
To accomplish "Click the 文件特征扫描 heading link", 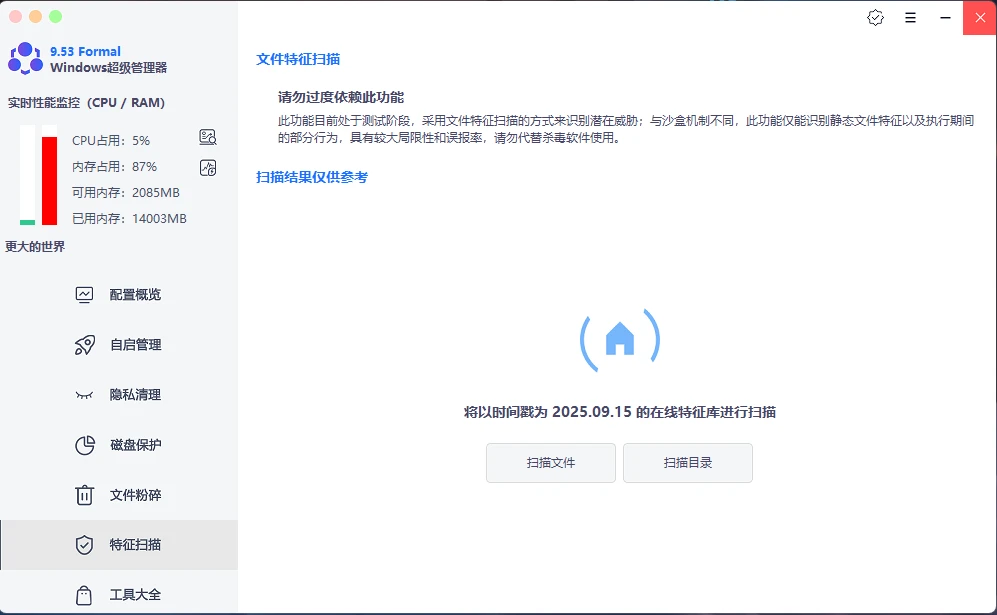I will tap(299, 59).
